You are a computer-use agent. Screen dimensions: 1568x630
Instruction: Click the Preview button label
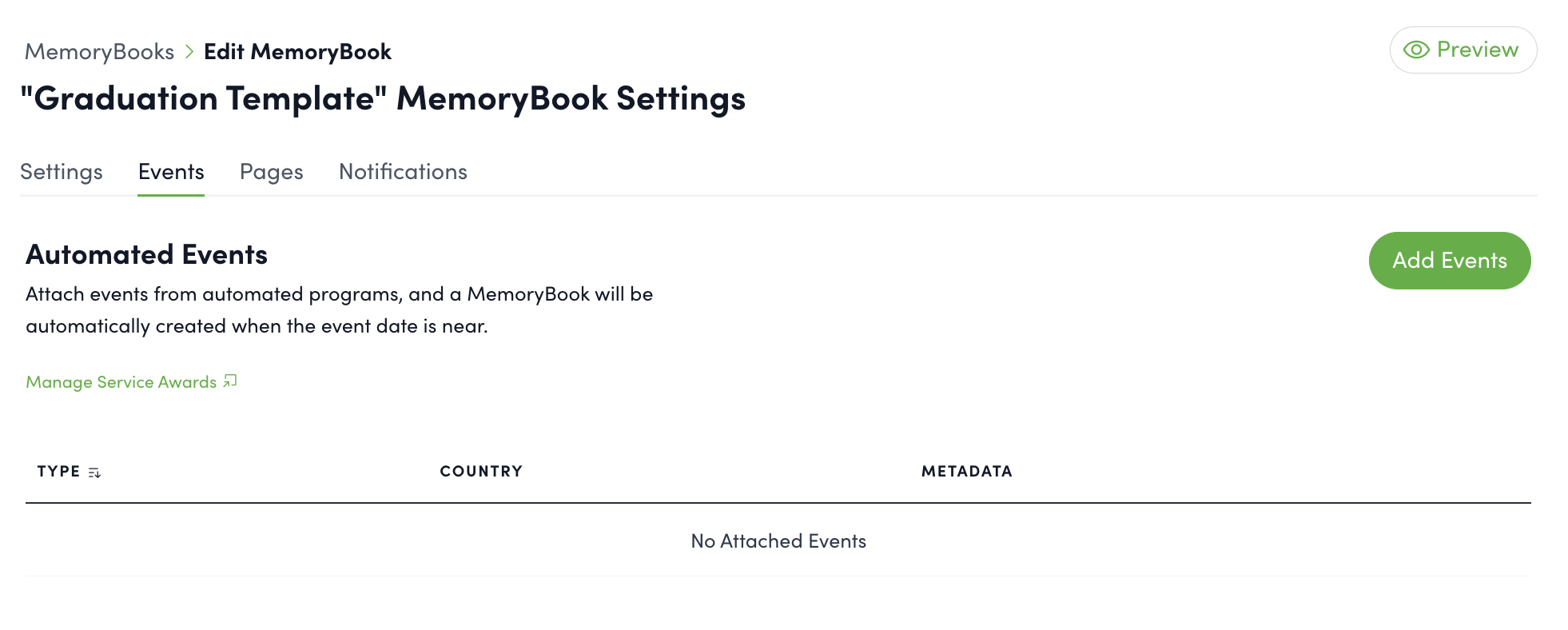[1477, 50]
